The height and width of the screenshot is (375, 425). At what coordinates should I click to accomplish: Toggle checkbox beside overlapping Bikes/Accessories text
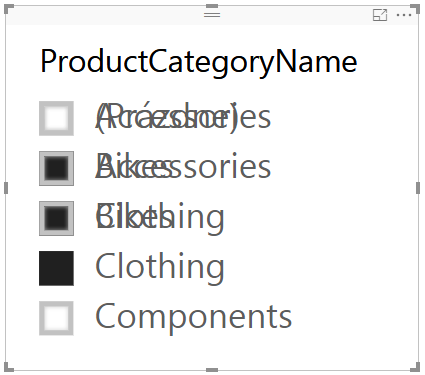(x=56, y=168)
